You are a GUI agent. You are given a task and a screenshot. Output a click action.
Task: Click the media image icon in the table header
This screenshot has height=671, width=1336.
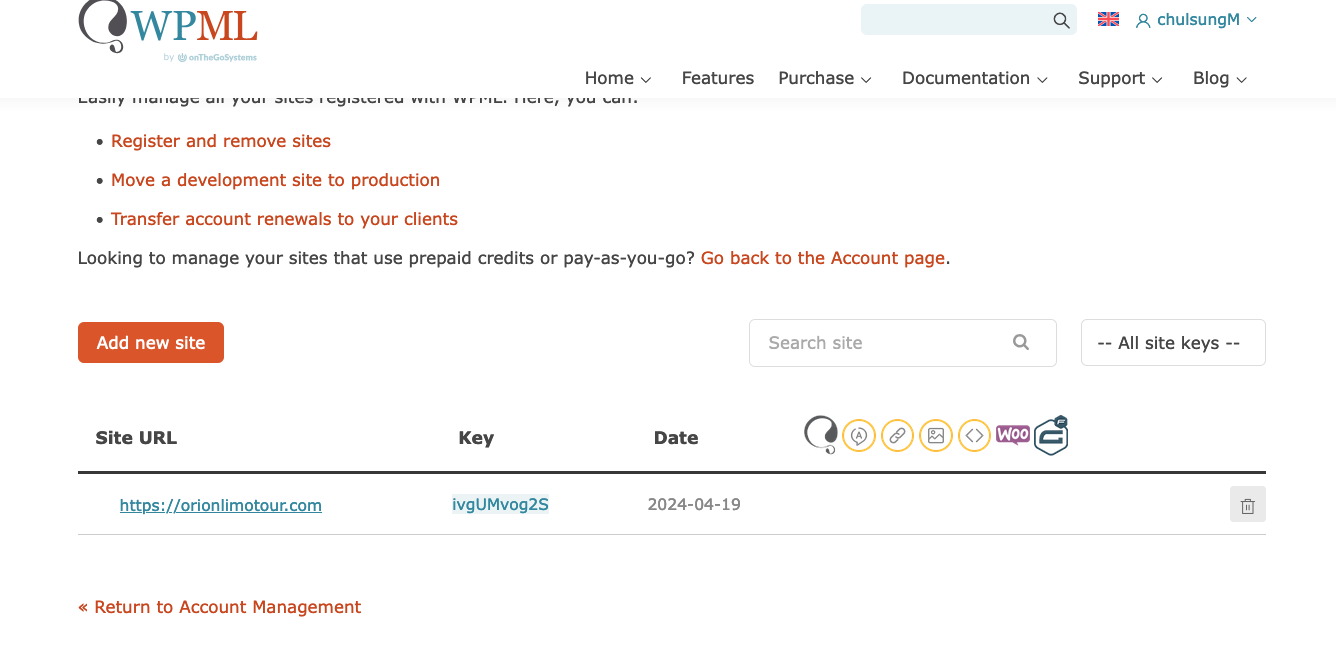(x=935, y=436)
